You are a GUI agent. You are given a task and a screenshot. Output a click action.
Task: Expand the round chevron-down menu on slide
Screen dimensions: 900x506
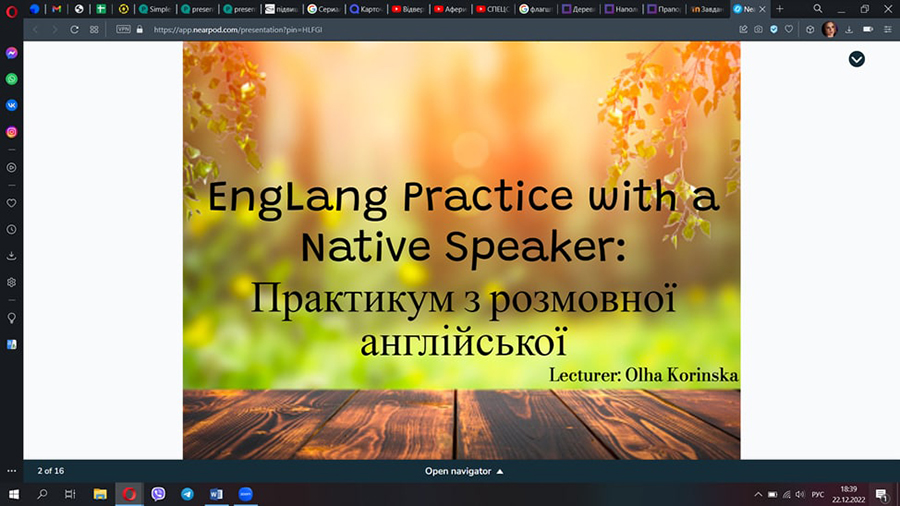click(856, 59)
